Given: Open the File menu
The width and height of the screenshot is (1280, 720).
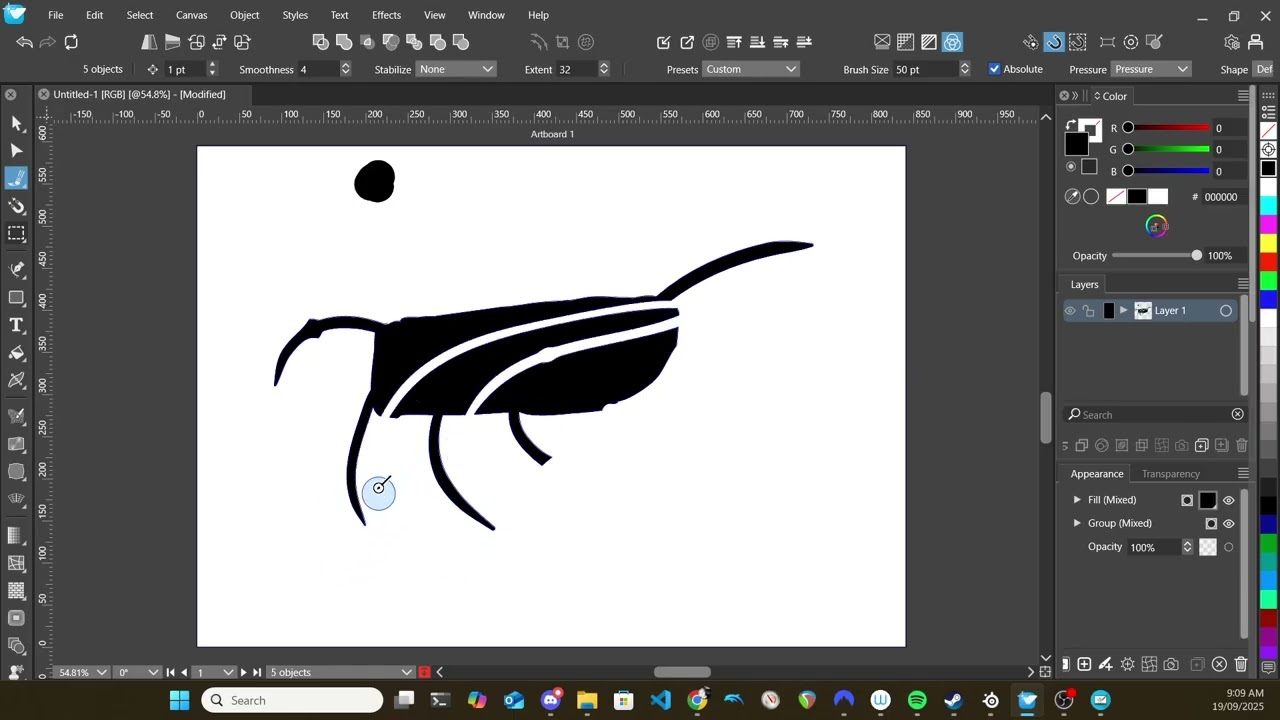Looking at the screenshot, I should tap(56, 15).
